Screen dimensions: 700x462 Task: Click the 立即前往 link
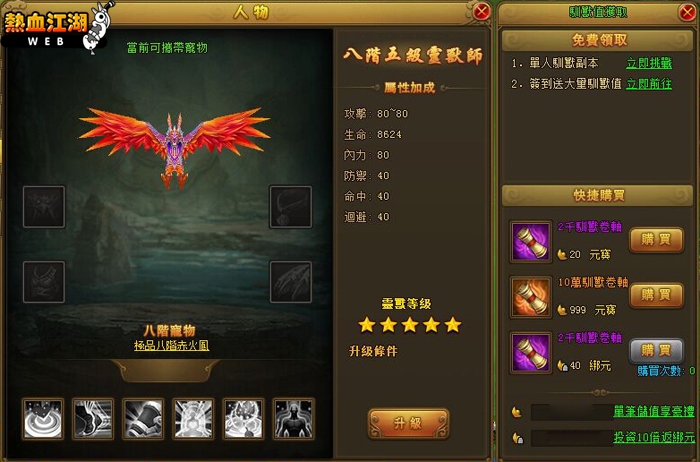(649, 84)
